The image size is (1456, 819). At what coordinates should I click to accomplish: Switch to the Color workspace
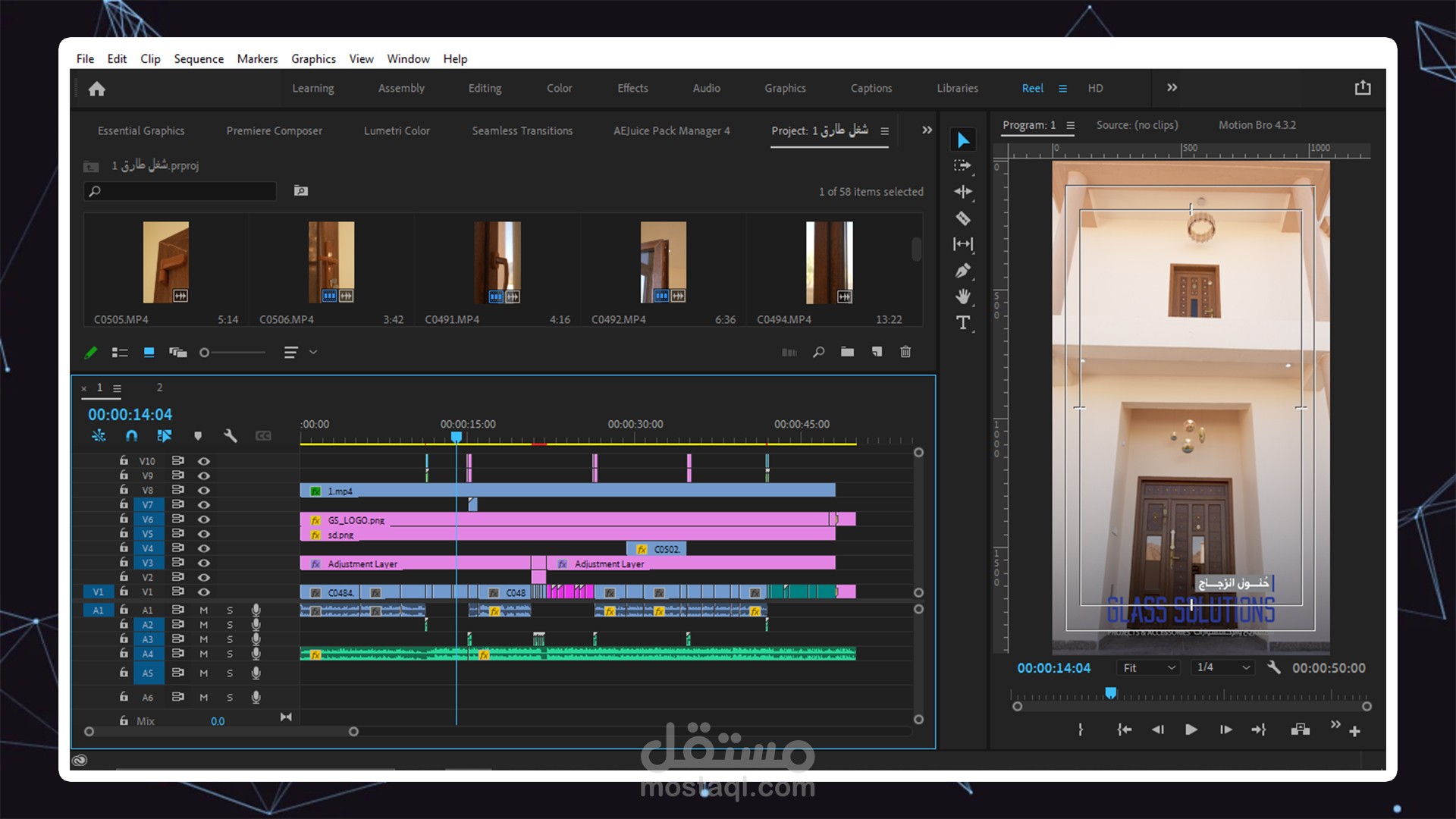point(559,89)
